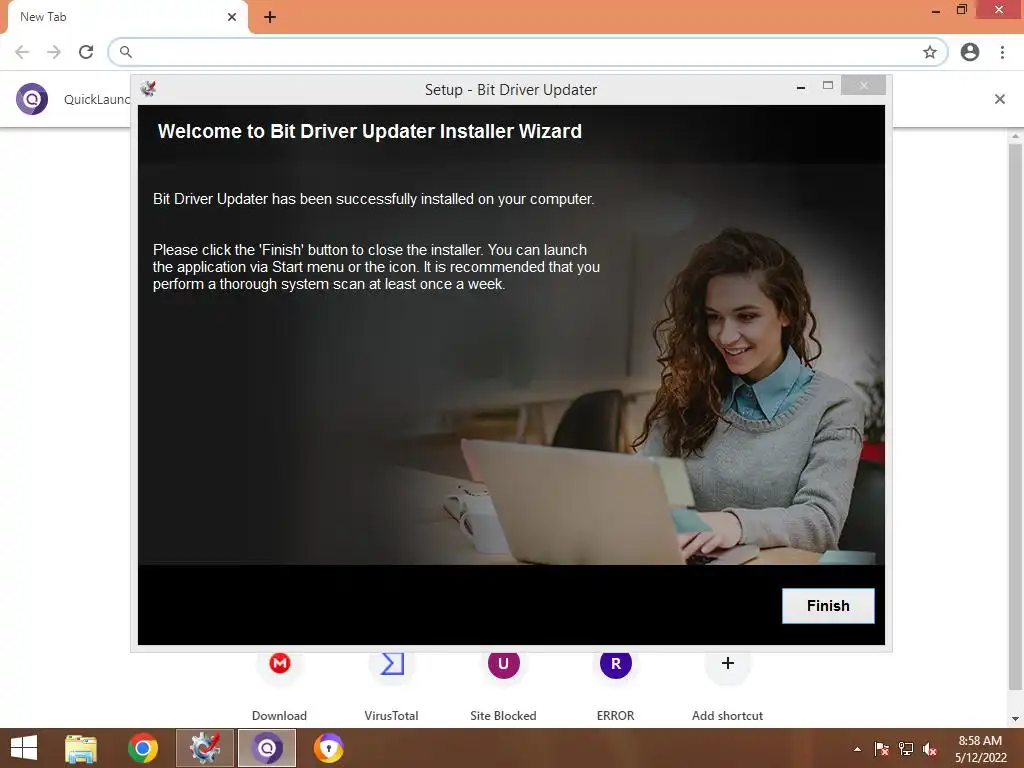The image size is (1024, 768).
Task: Go back in the Chrome browser
Action: 22,52
